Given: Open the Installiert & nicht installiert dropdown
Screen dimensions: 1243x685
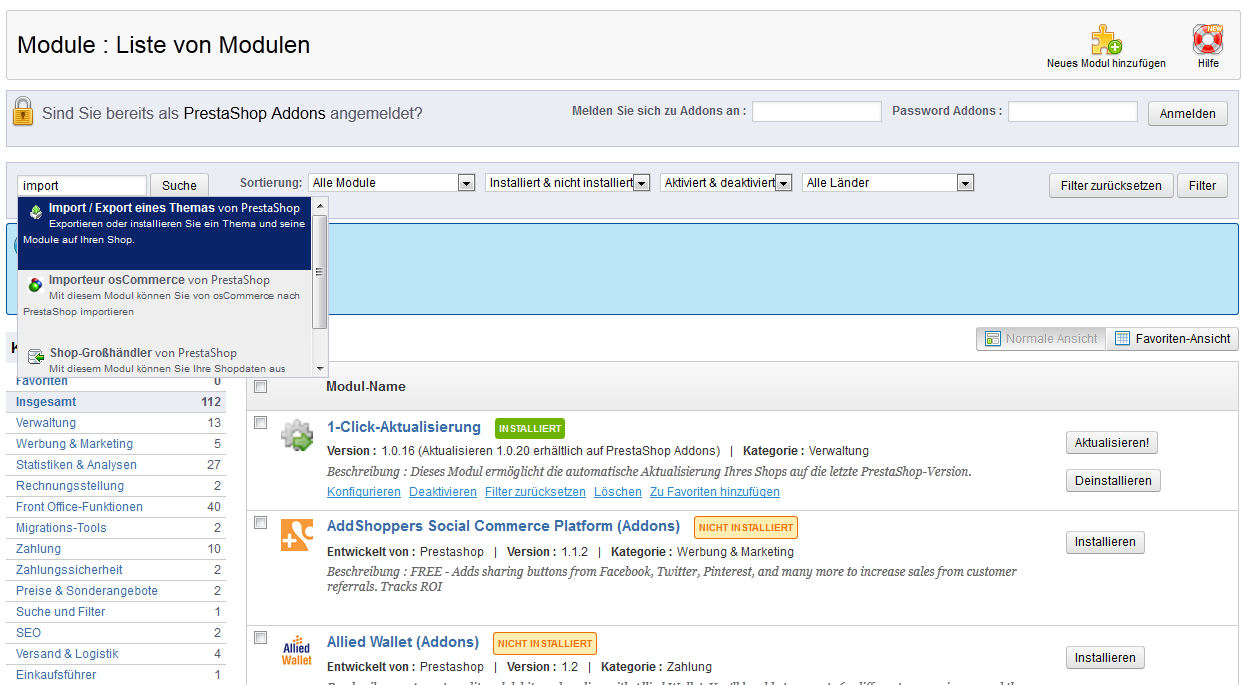Looking at the screenshot, I should [568, 183].
